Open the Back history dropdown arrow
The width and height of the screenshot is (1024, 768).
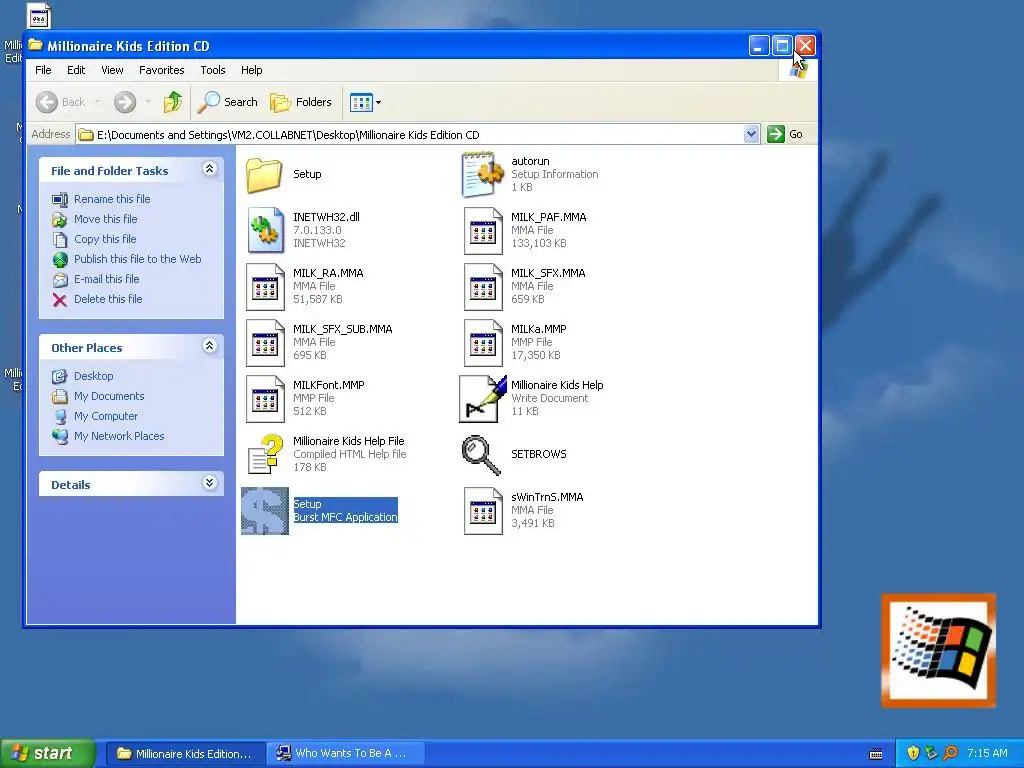pyautogui.click(x=98, y=102)
